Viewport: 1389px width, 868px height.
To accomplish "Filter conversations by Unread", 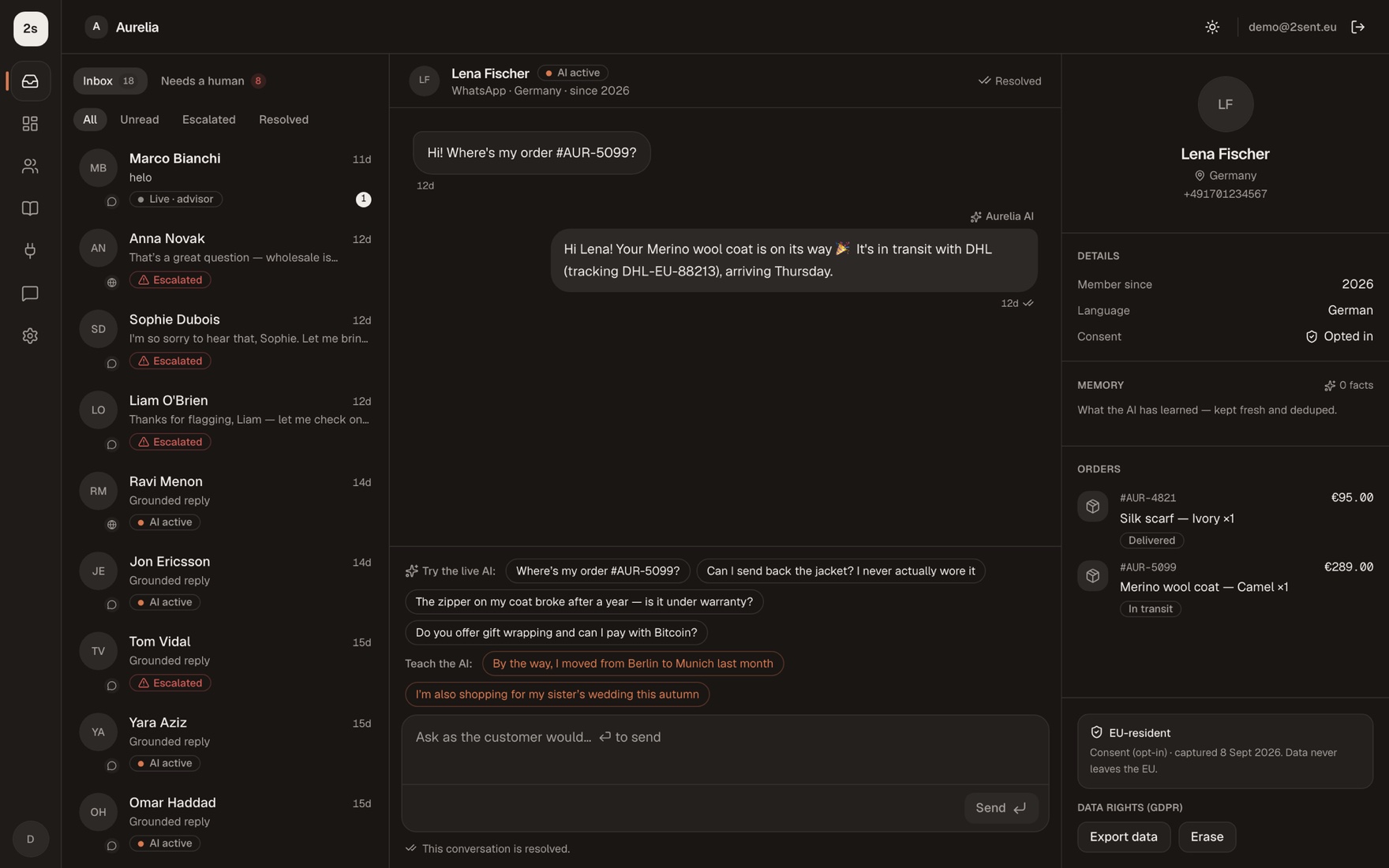I will 139,120.
